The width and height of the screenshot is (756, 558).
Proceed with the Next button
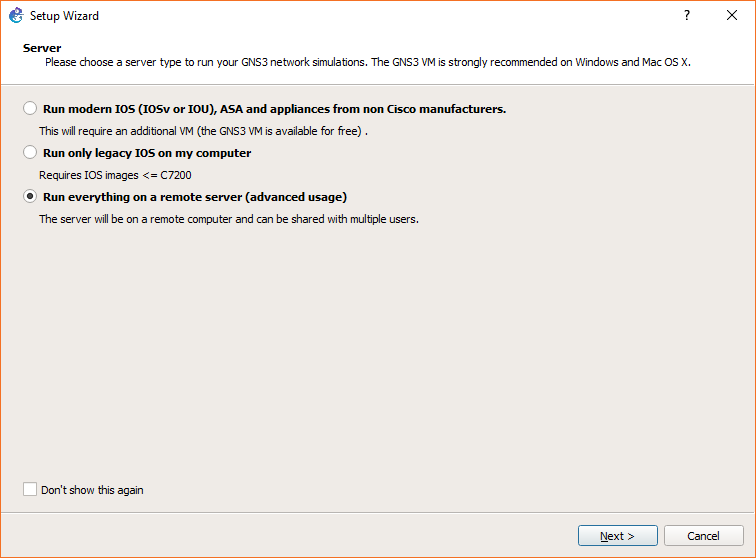pyautogui.click(x=617, y=536)
